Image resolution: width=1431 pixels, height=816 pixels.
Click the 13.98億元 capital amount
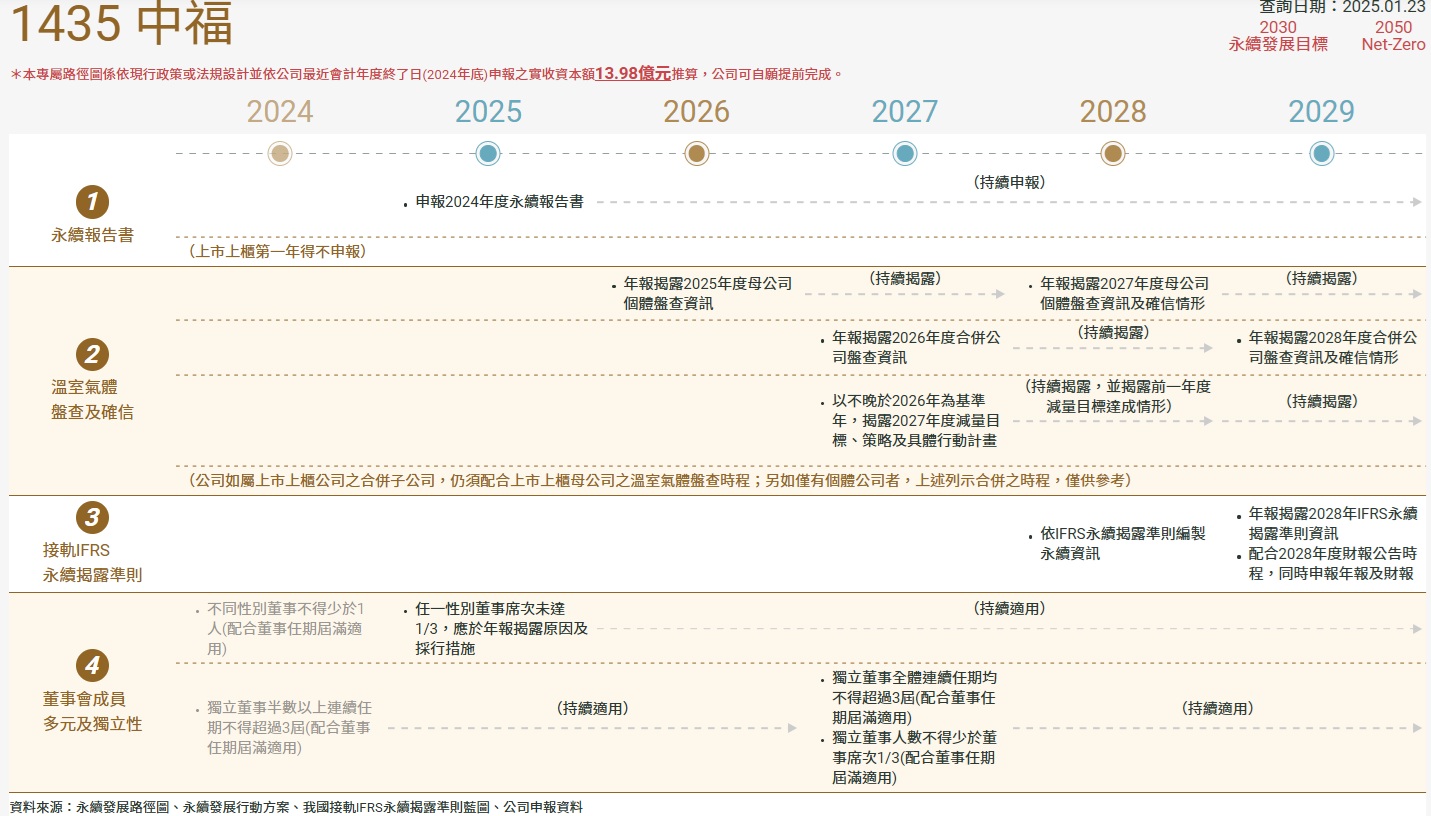632,74
